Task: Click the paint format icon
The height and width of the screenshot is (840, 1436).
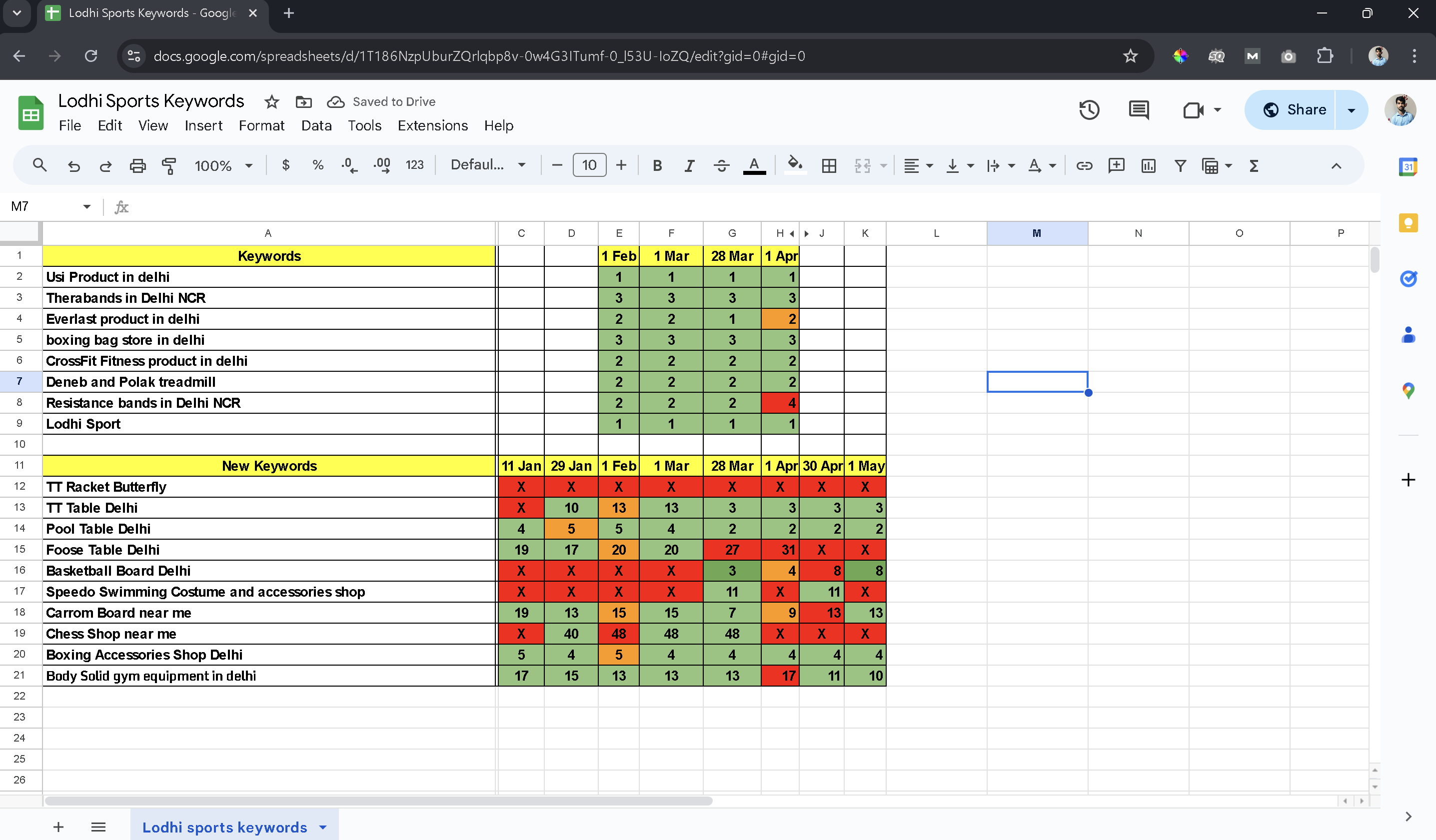Action: coord(169,166)
